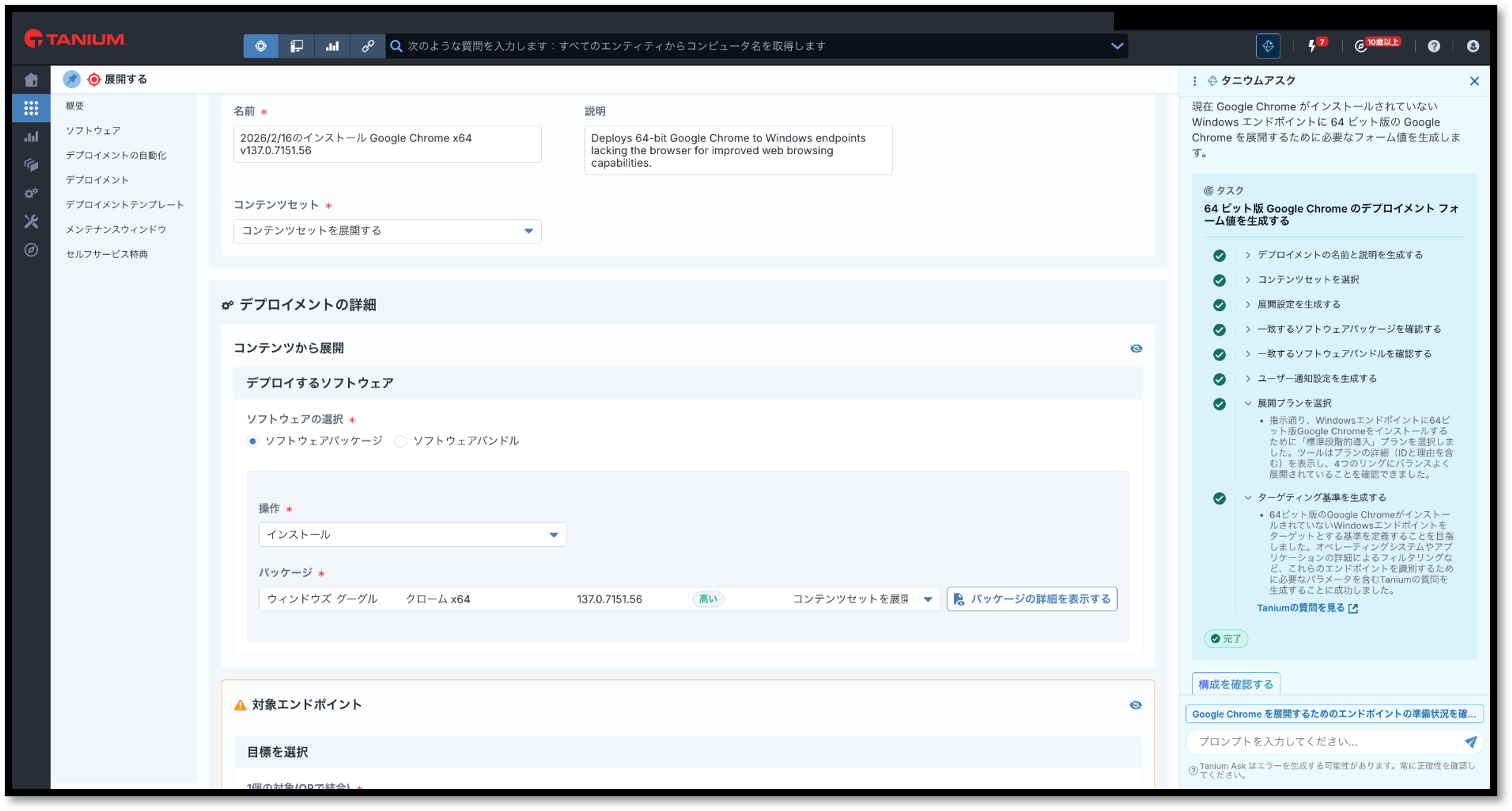Open the Tanium Ask icon in header

pyautogui.click(x=1268, y=46)
